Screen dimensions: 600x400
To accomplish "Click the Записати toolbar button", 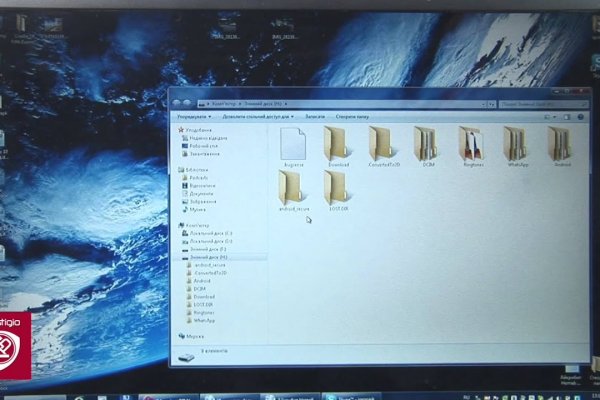I will point(314,116).
